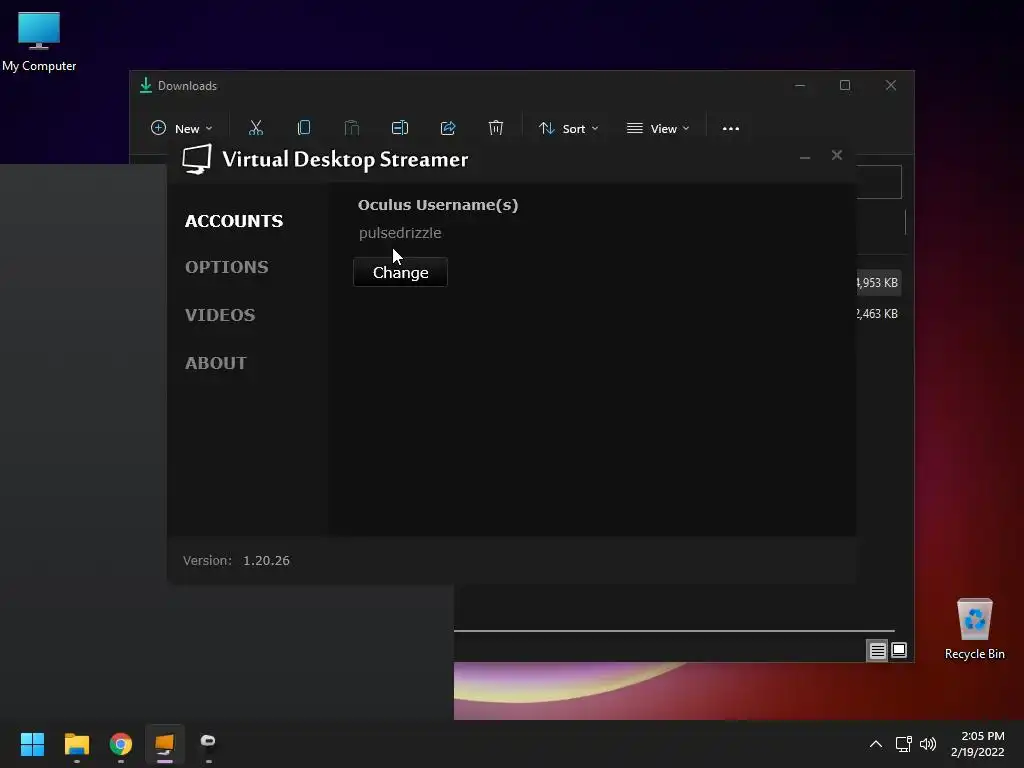Click the Cut scissors icon in Downloads

256,128
